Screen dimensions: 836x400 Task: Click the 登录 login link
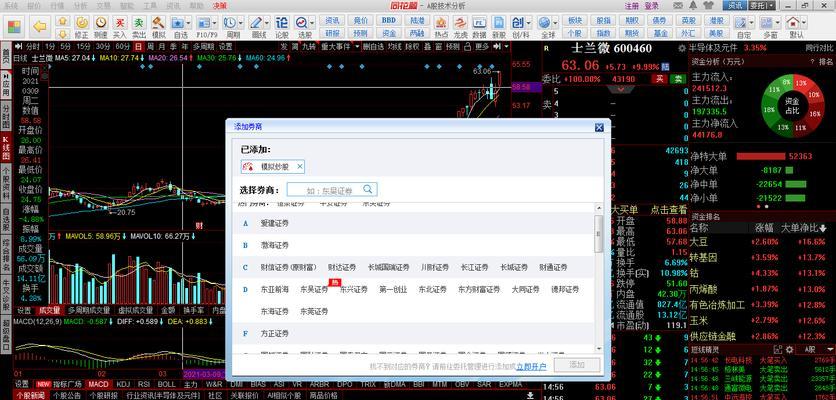[651, 5]
